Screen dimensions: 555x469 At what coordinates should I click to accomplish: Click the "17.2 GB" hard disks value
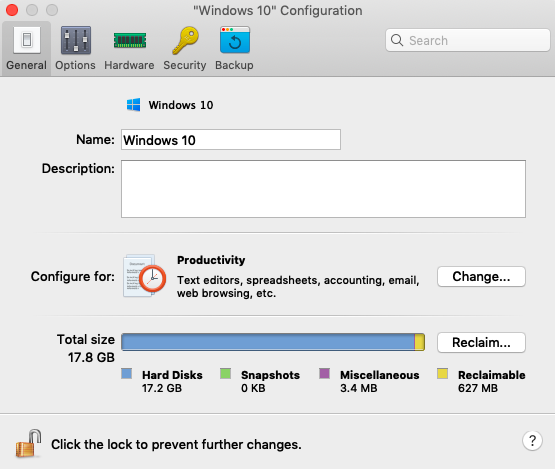pos(162,388)
